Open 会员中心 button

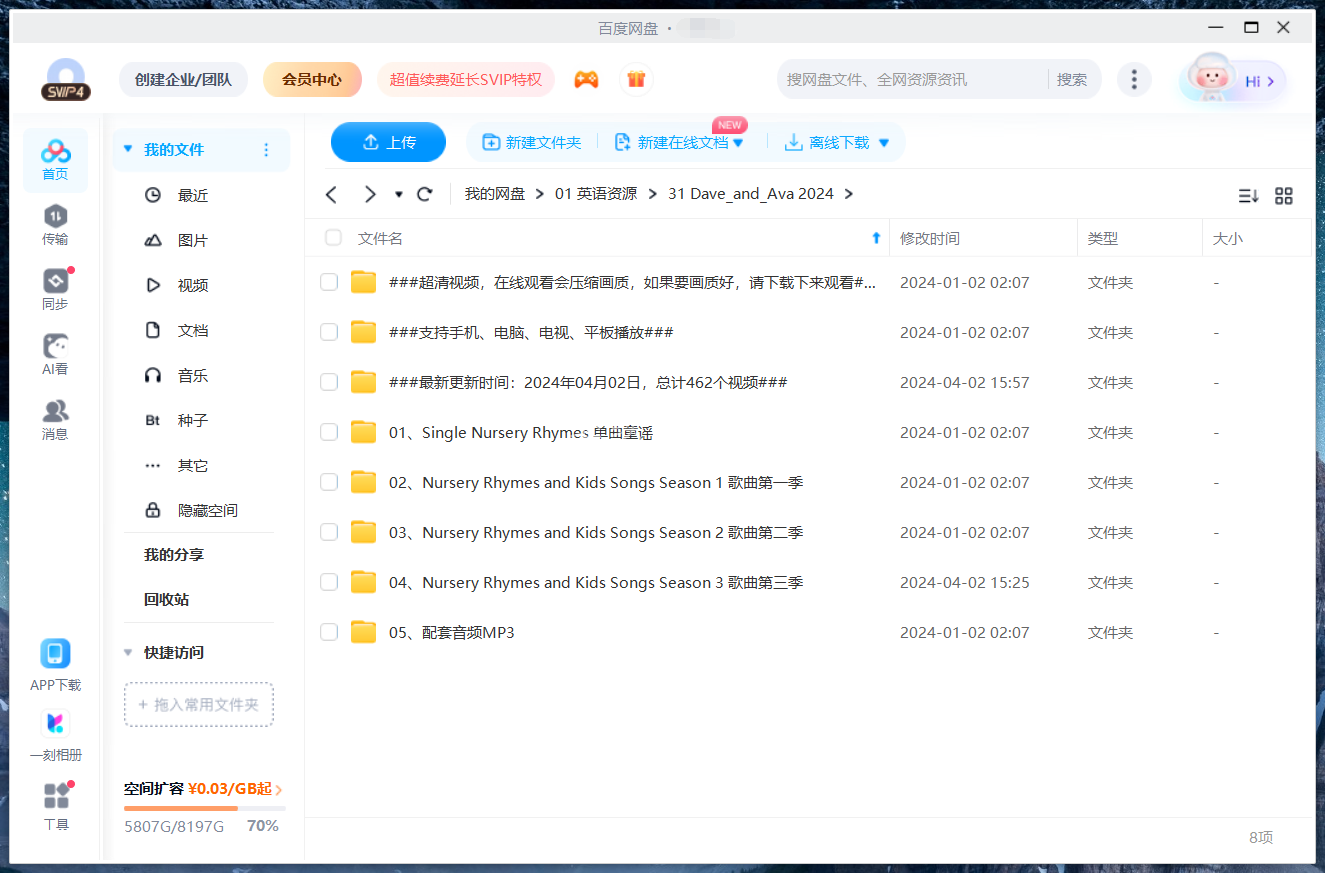(x=312, y=80)
